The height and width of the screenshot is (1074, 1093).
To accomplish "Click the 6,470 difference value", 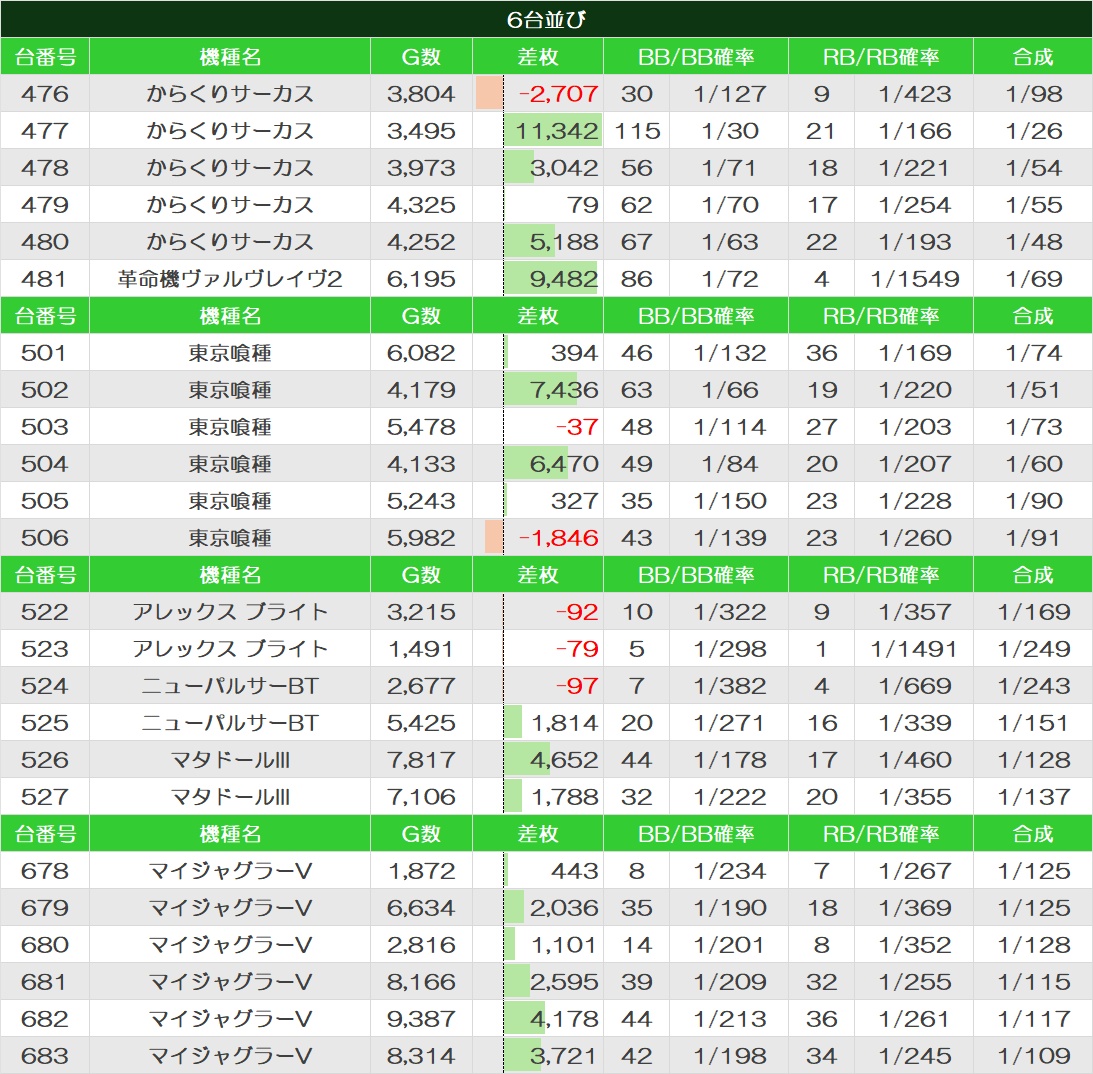I will (563, 463).
